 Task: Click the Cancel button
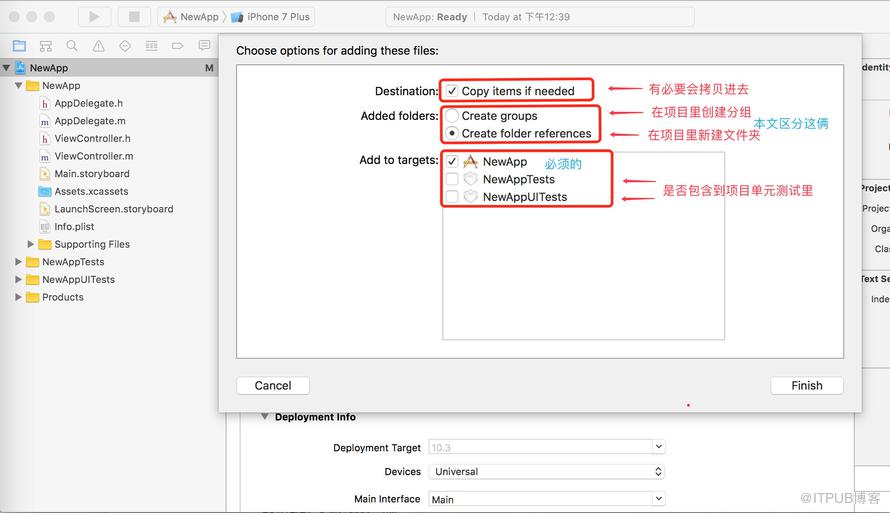273,386
